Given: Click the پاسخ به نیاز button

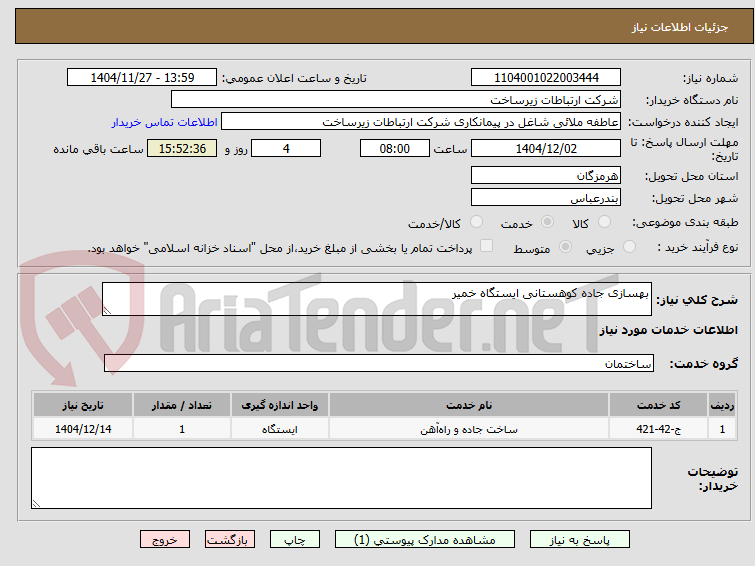Looking at the screenshot, I should (x=580, y=540).
